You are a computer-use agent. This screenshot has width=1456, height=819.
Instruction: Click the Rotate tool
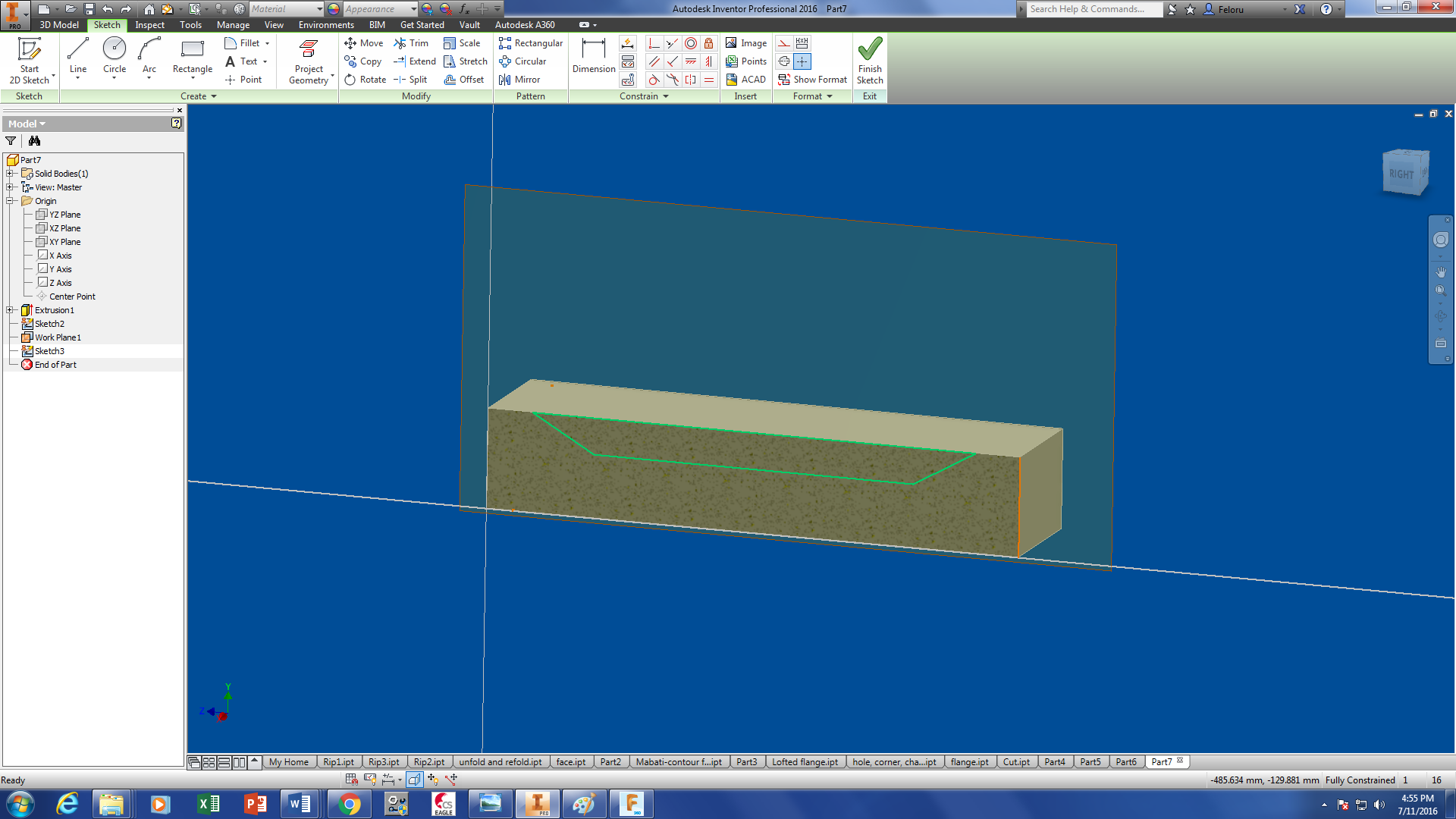(x=365, y=80)
